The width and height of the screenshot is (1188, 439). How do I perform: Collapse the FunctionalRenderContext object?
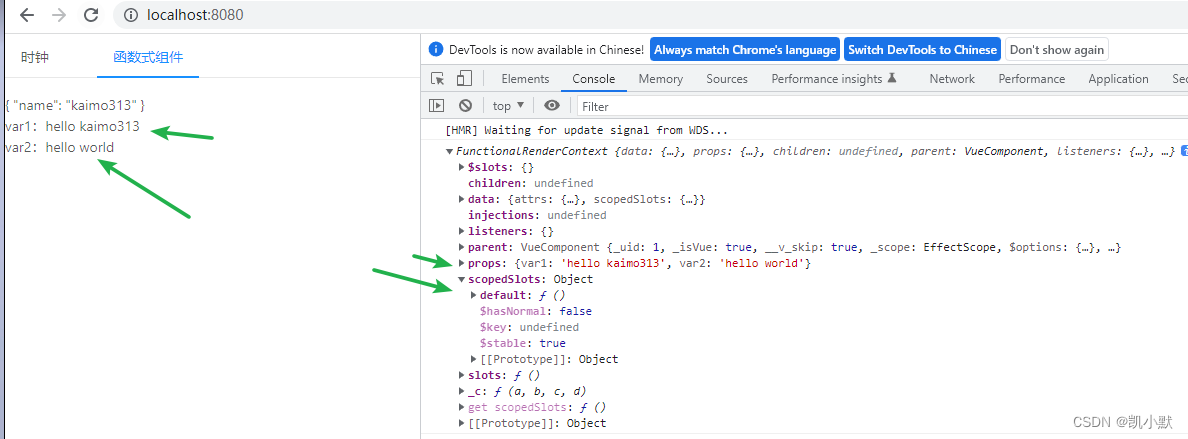[451, 152]
